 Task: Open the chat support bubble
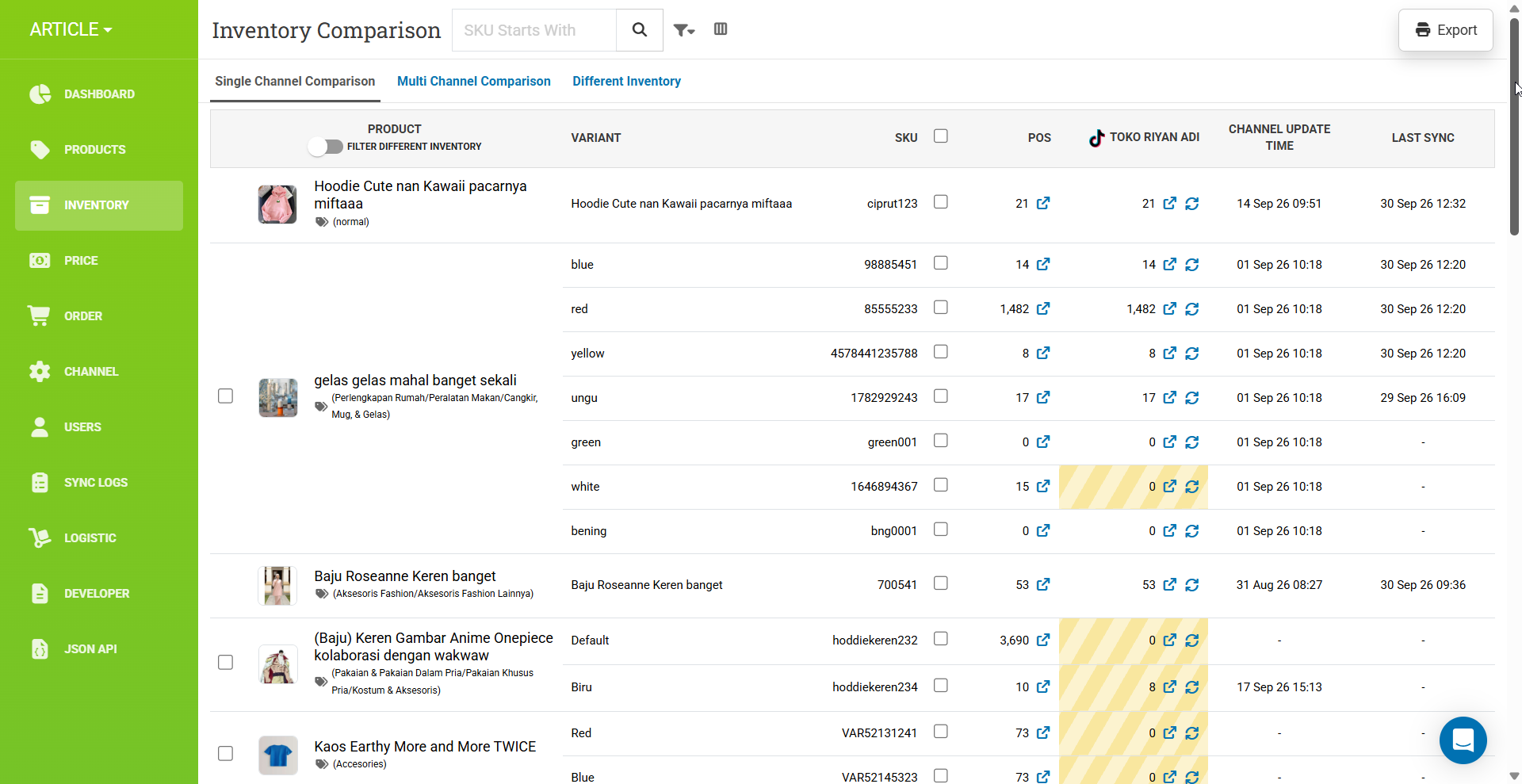point(1463,740)
